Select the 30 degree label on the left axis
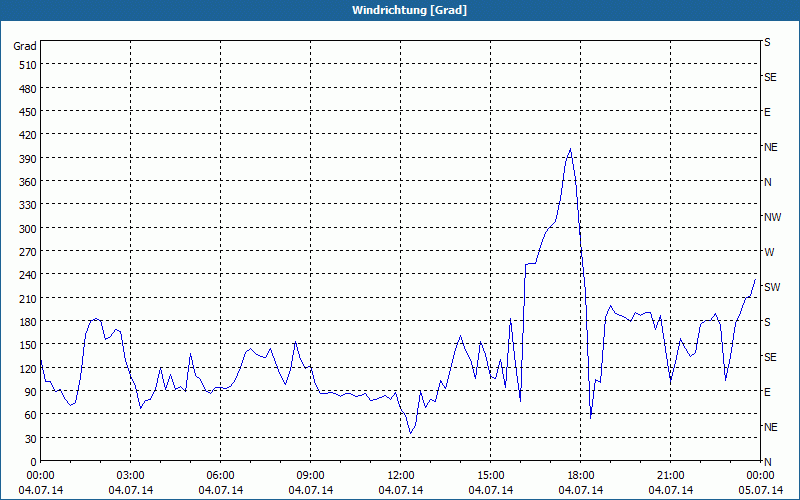The image size is (800, 500). pyautogui.click(x=31, y=439)
